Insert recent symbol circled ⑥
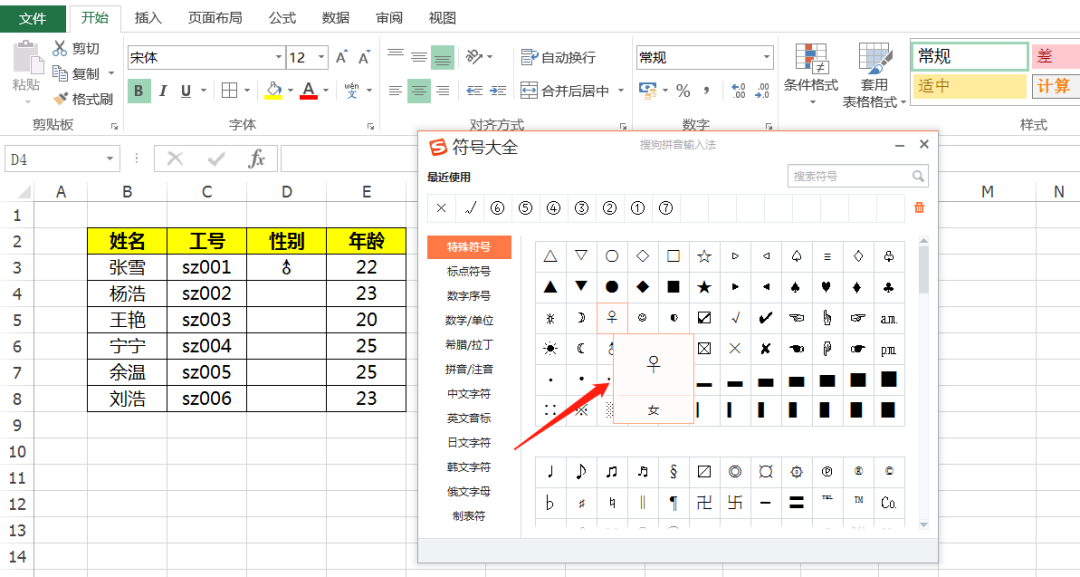The height and width of the screenshot is (577, 1080). tap(497, 208)
